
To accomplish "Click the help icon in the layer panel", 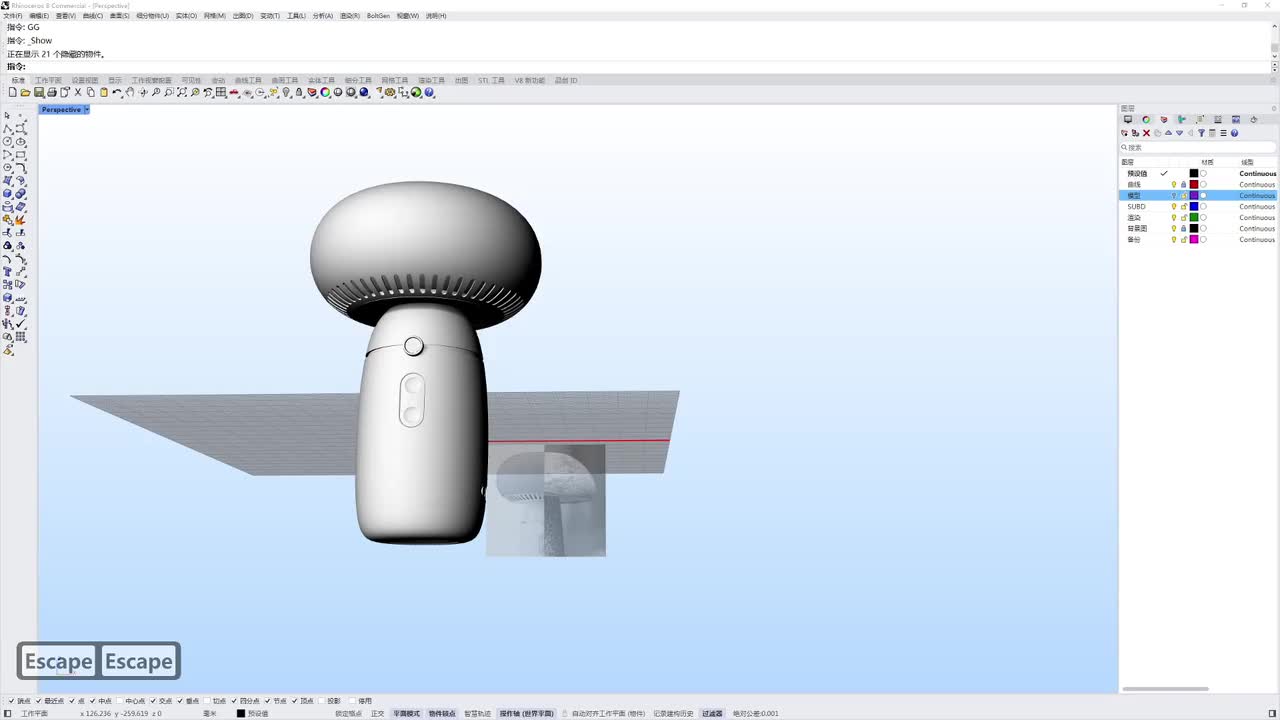I will (x=1234, y=133).
